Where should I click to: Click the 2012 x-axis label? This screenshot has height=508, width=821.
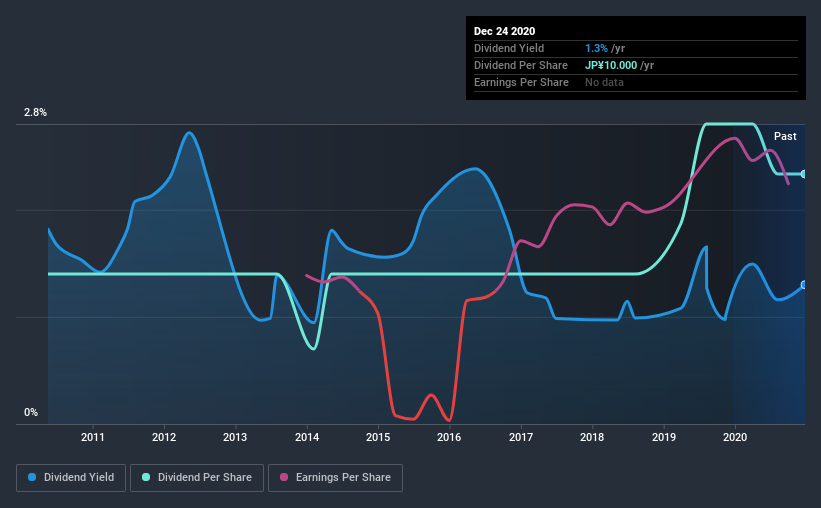click(164, 437)
